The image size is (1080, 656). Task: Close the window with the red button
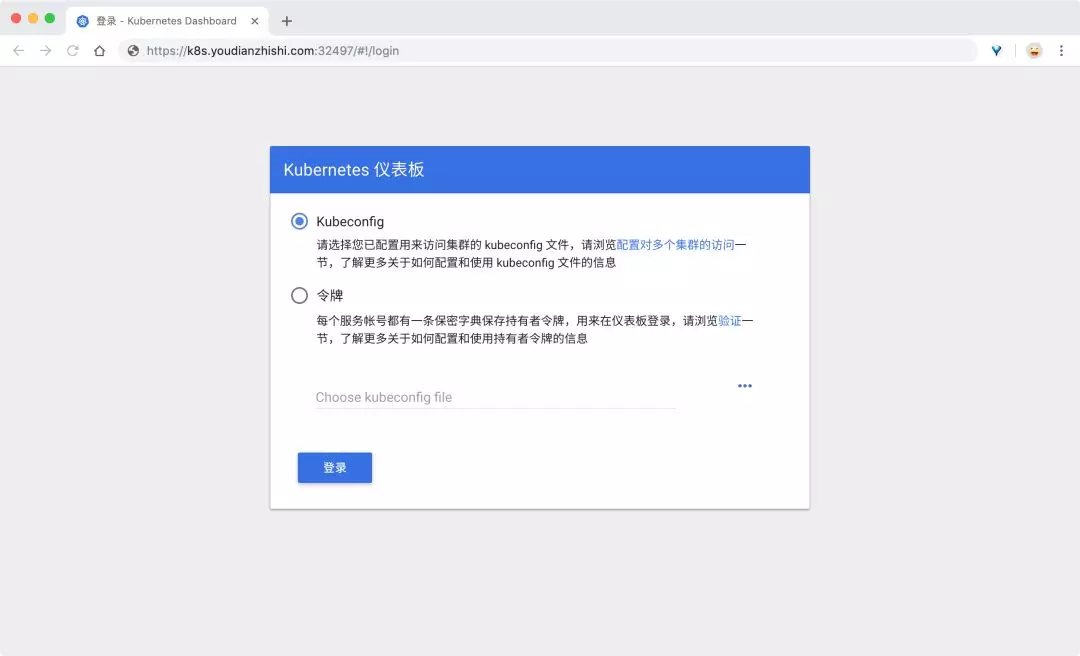[16, 19]
